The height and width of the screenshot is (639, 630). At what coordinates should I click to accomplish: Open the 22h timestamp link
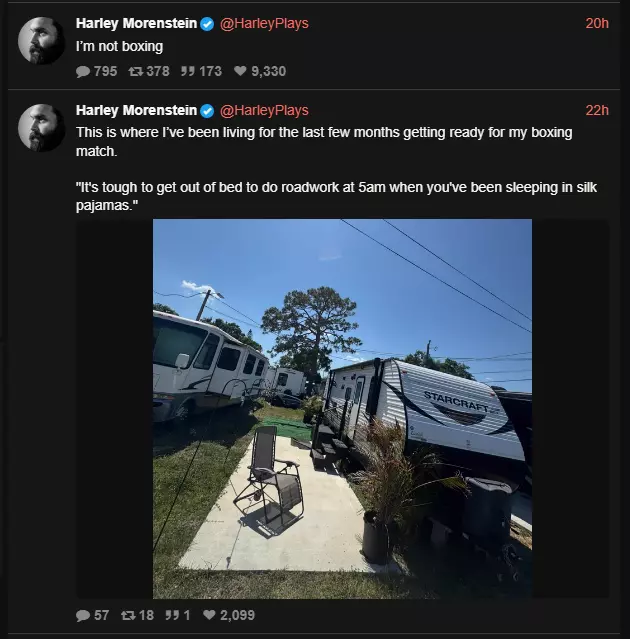597,110
